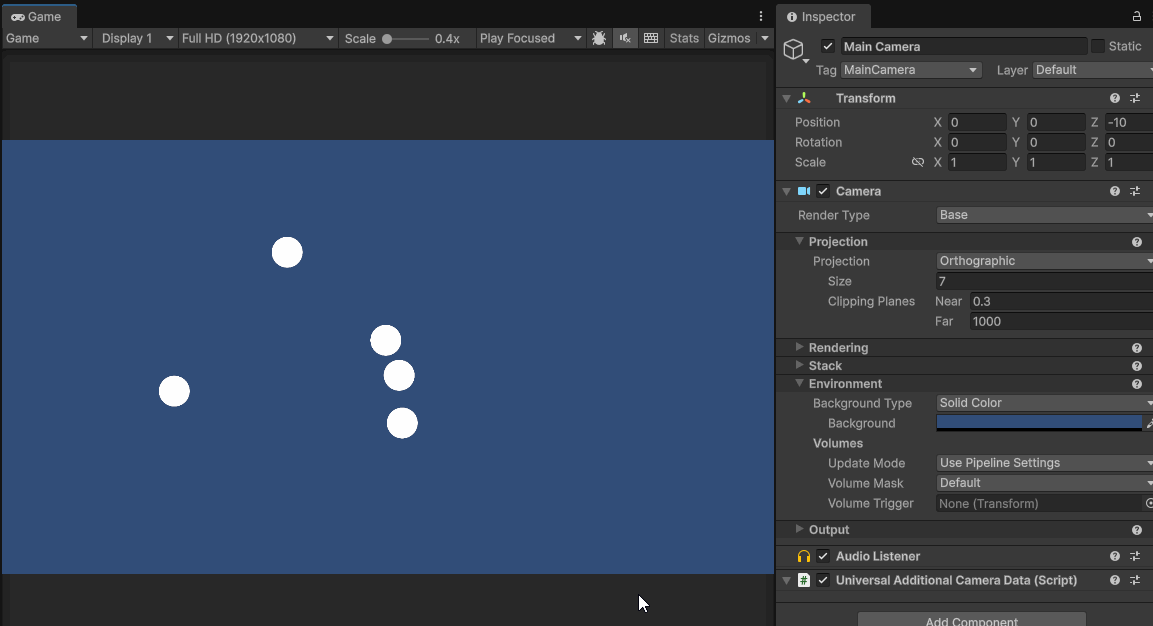Toggle Gizmos in Game view
Image resolution: width=1153 pixels, height=626 pixels.
point(729,38)
